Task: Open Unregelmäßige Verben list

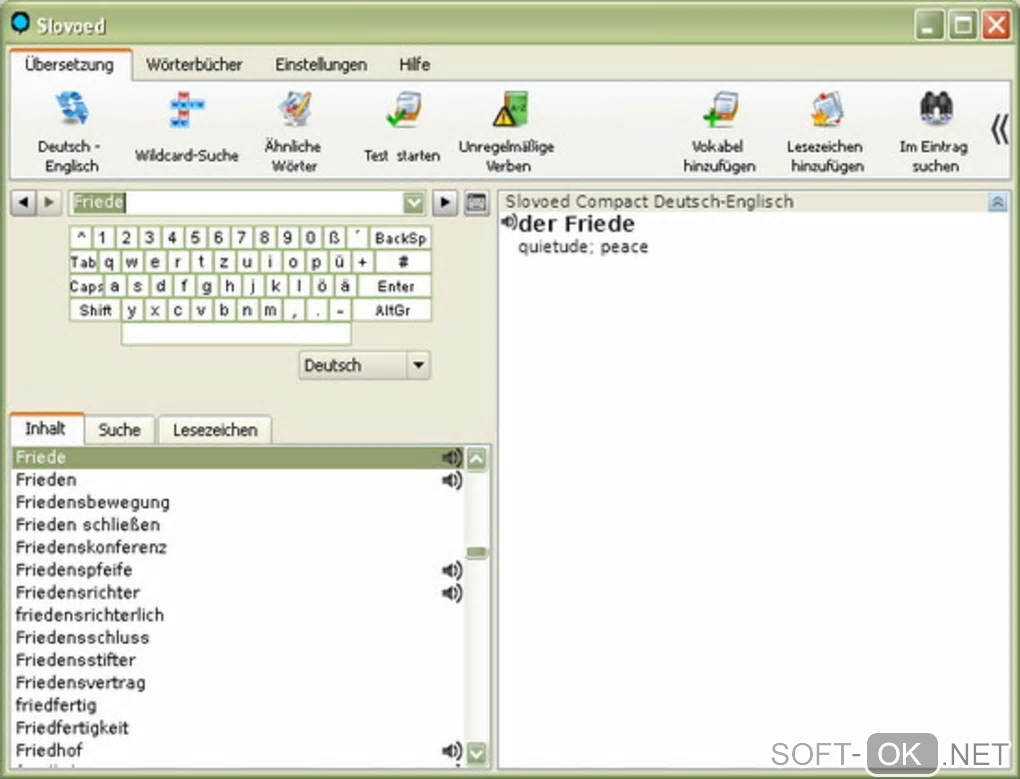Action: point(507,133)
